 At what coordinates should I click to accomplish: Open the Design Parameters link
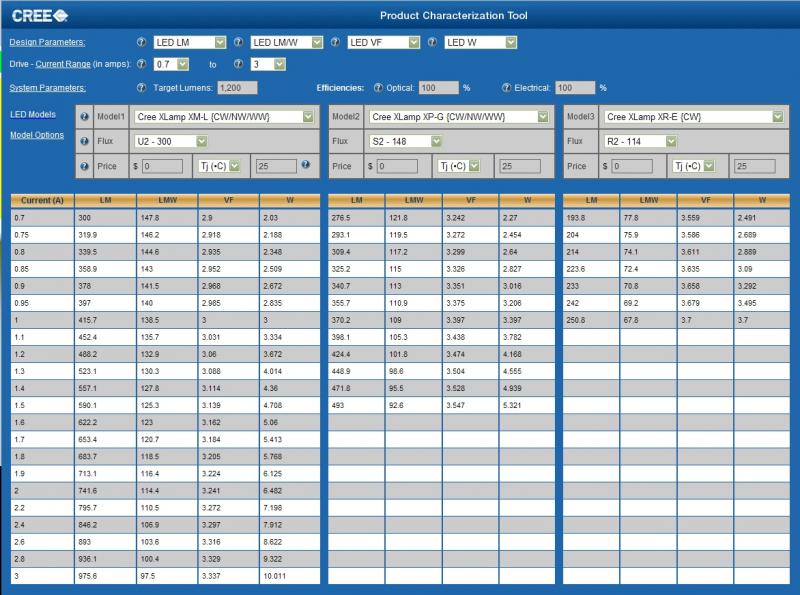[47, 42]
